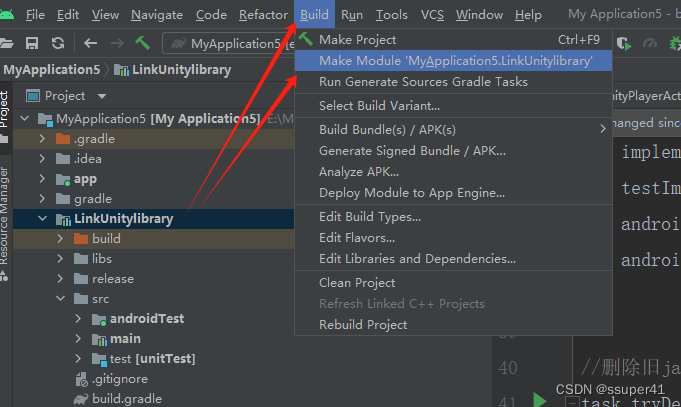Viewport: 681px width, 407px height.
Task: Click the Open folder toolbar icon
Action: (x=6, y=43)
